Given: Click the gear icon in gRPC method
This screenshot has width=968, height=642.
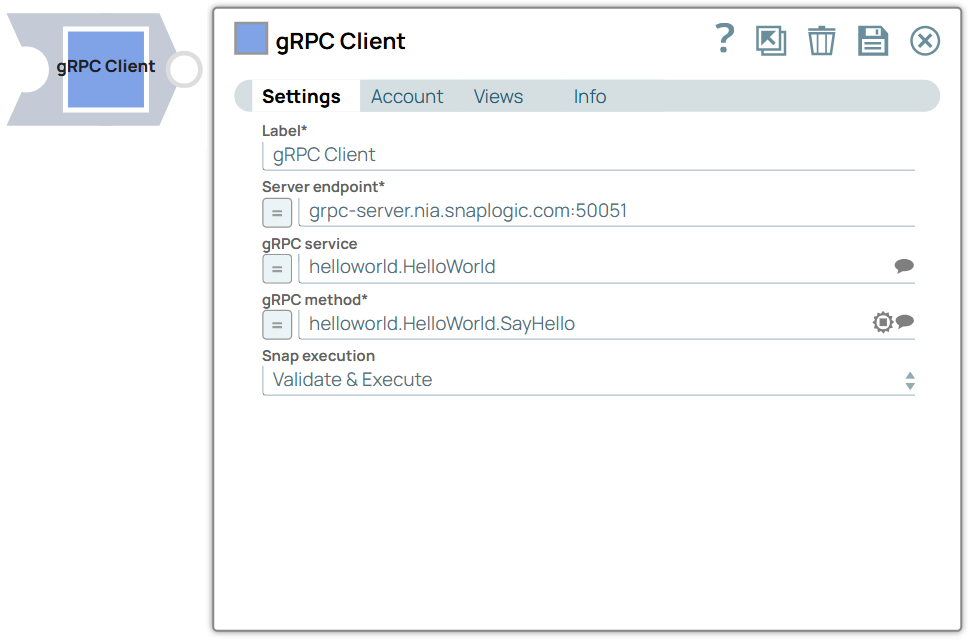Looking at the screenshot, I should (x=882, y=322).
